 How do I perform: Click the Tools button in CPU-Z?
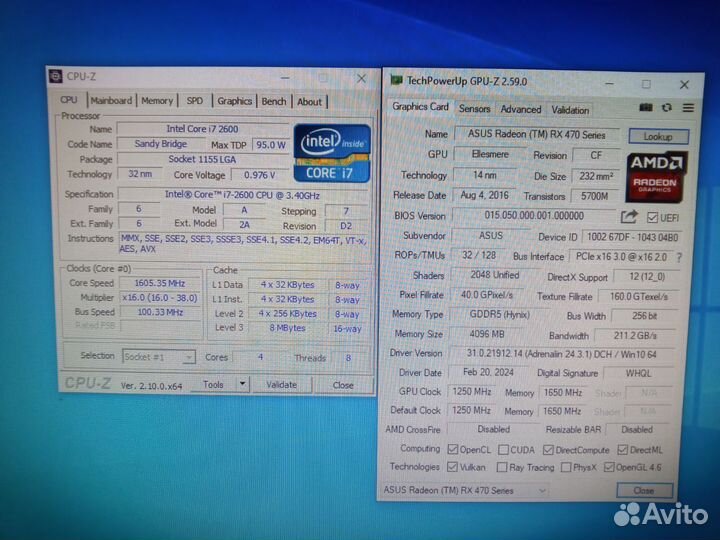point(214,384)
